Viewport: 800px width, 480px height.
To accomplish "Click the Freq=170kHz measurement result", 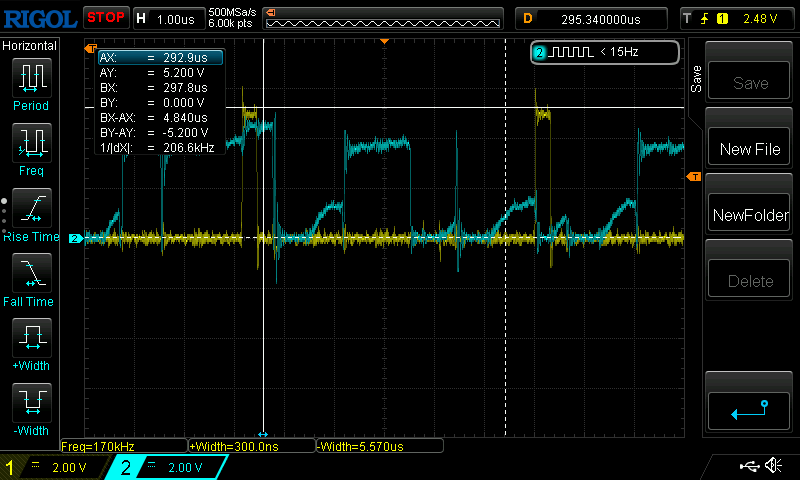I will click(123, 446).
